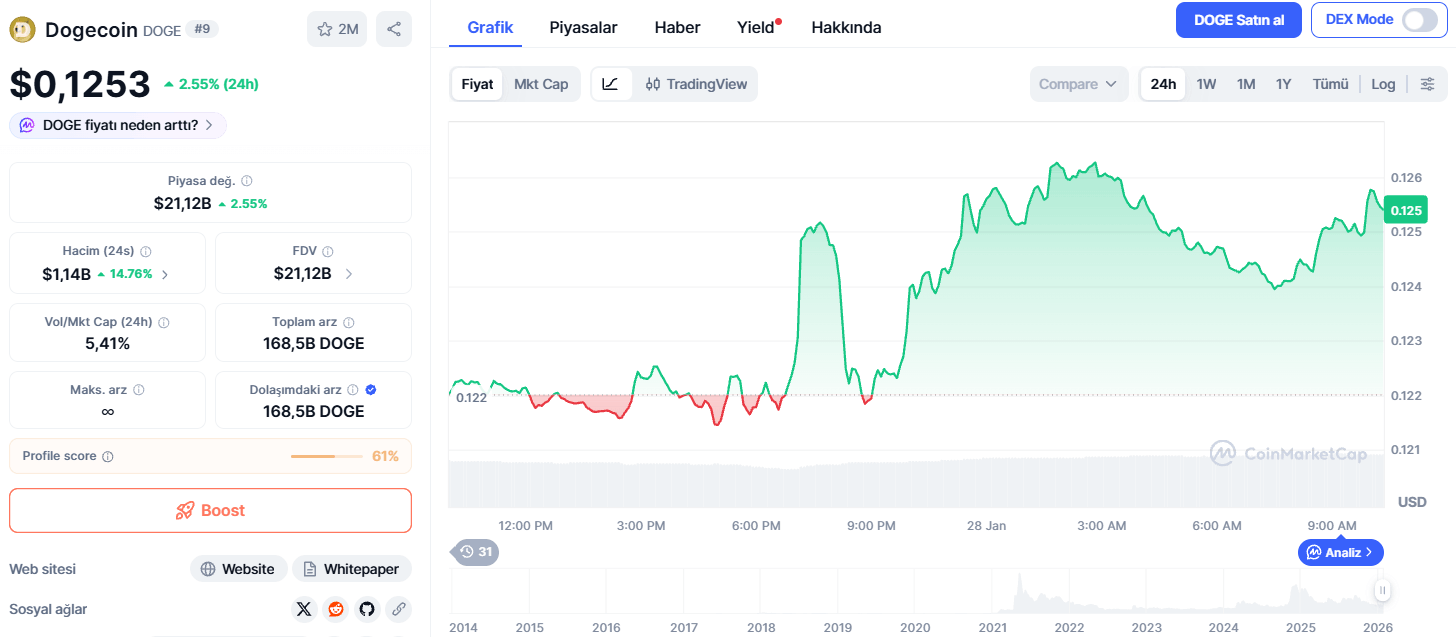The image size is (1456, 637).
Task: Open the Analiz panel button
Action: click(1341, 552)
